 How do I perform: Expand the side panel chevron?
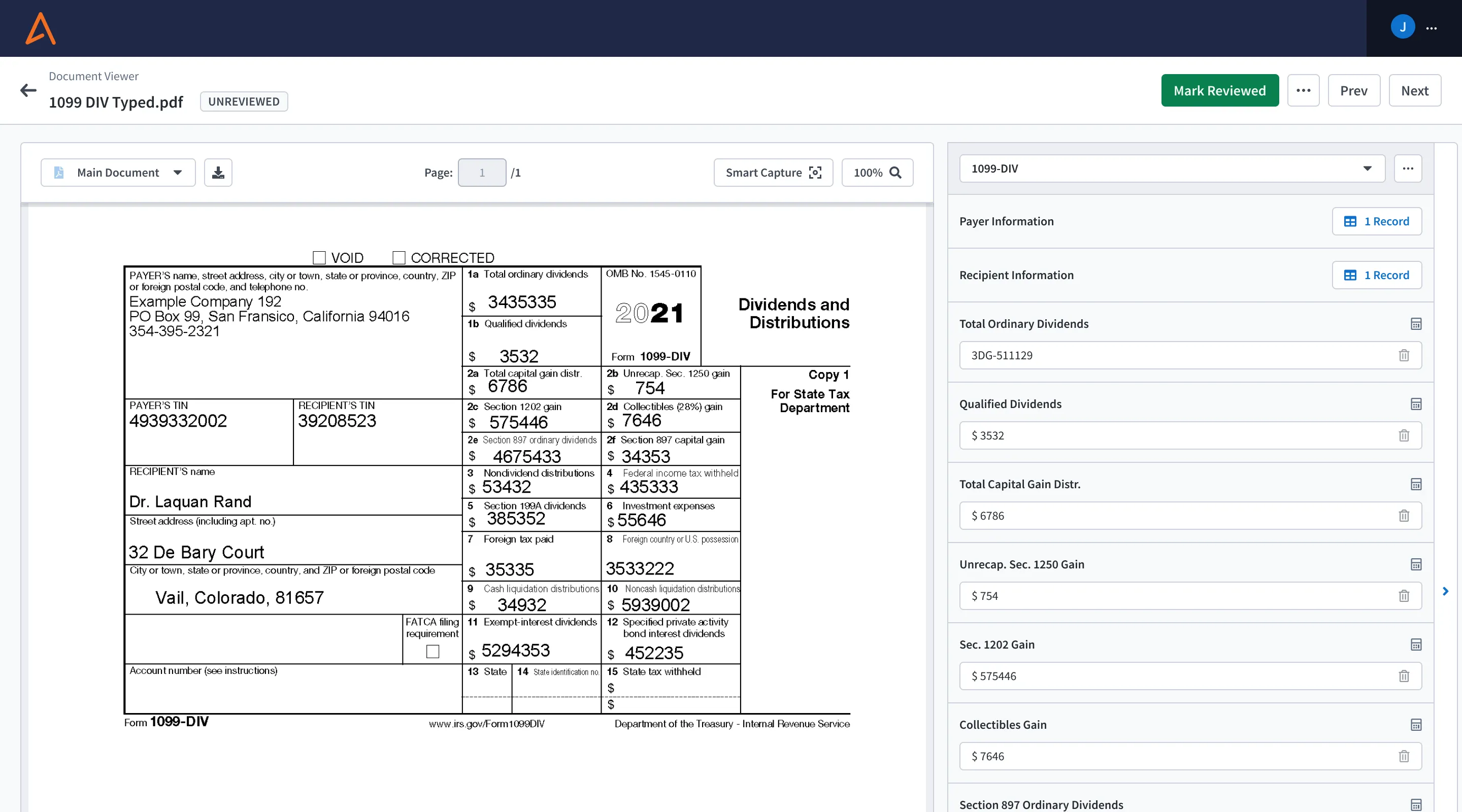[1446, 591]
